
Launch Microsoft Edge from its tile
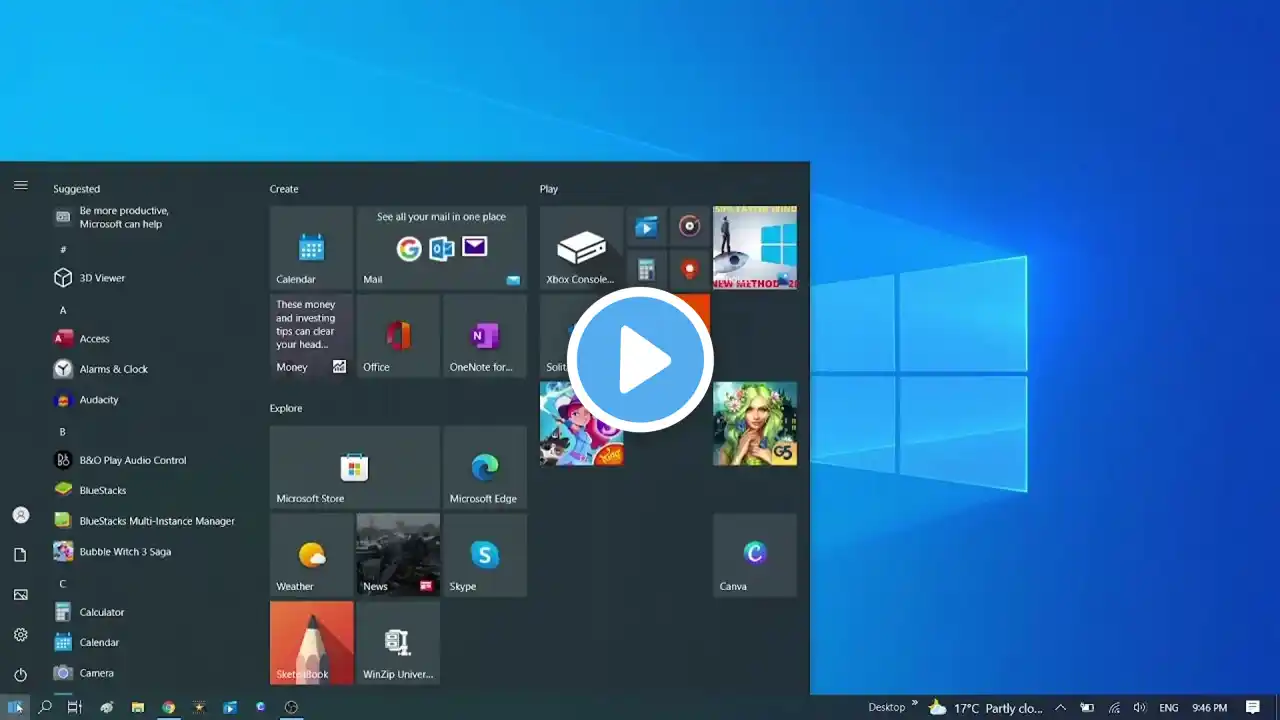(485, 467)
